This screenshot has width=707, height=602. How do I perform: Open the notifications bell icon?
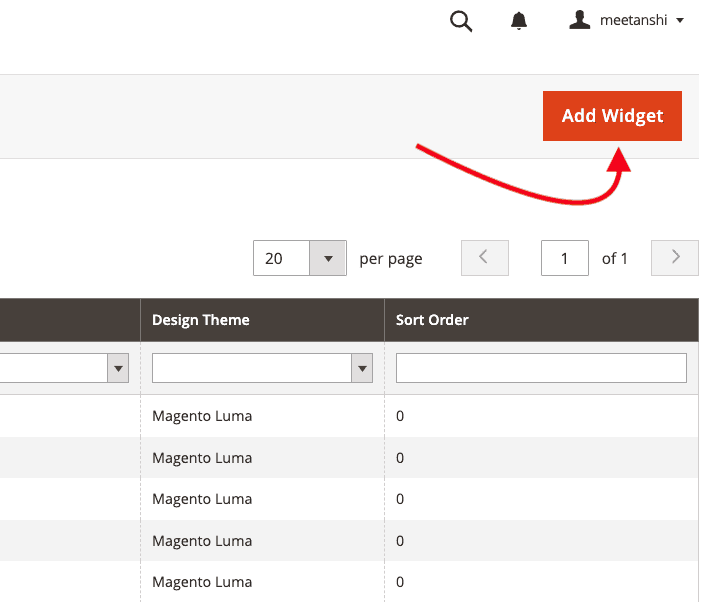[519, 21]
